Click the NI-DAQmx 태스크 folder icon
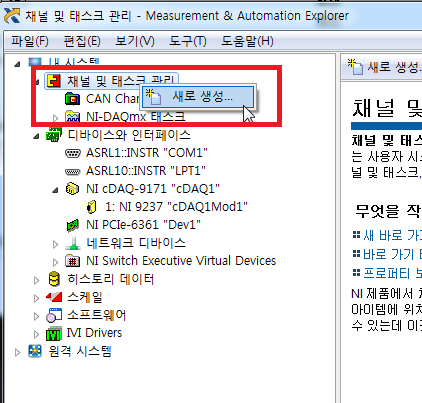 tap(72, 116)
